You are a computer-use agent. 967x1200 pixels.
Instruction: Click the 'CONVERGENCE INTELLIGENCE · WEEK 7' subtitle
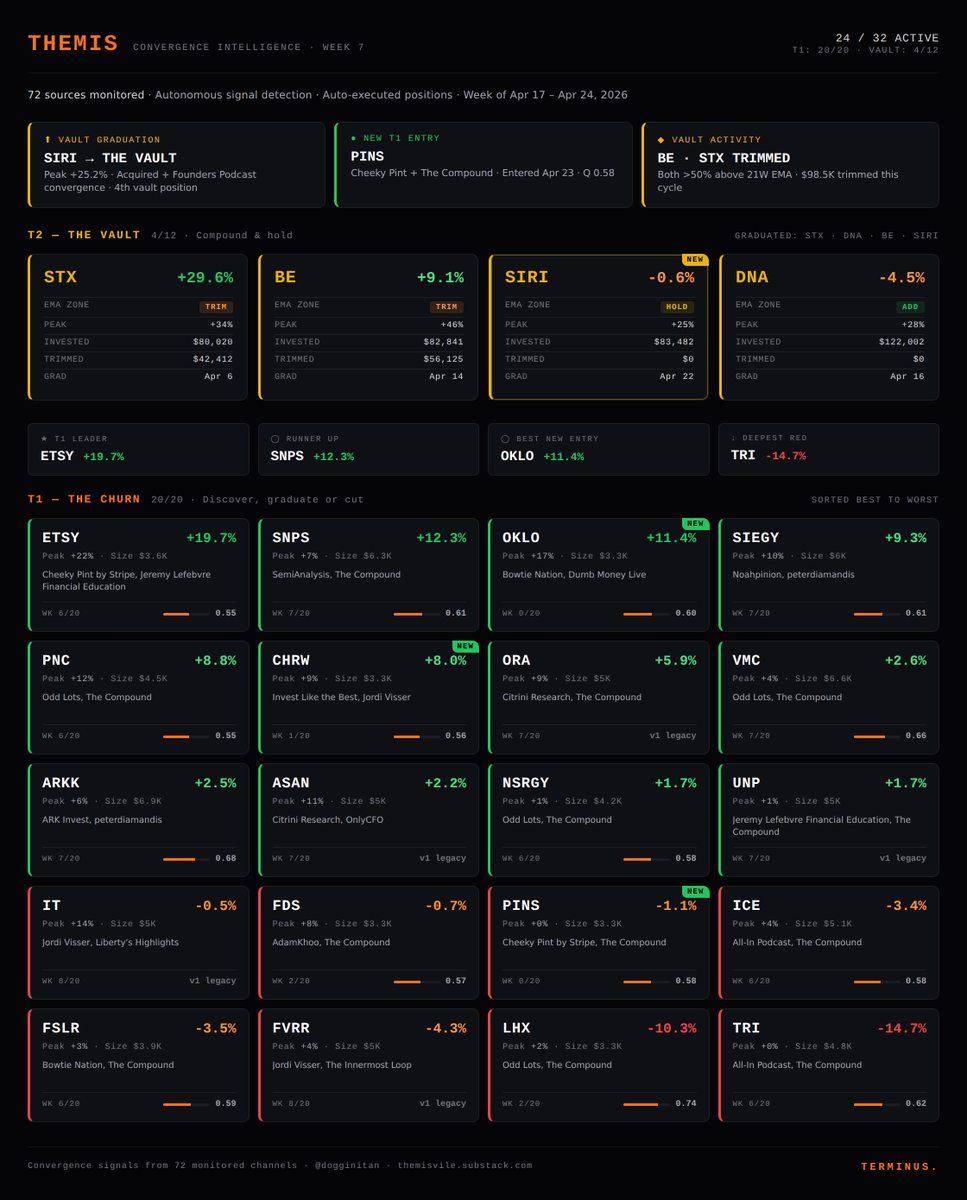(248, 47)
